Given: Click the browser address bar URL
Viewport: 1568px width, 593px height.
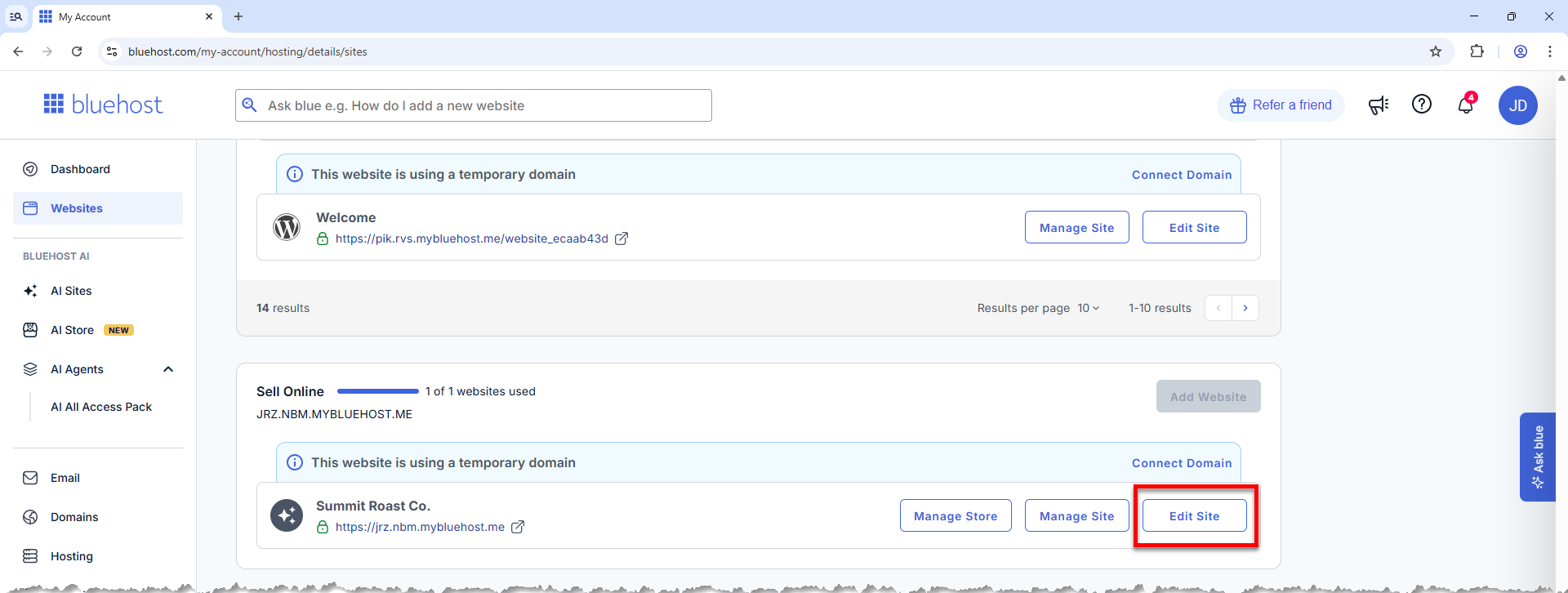Looking at the screenshot, I should point(247,51).
